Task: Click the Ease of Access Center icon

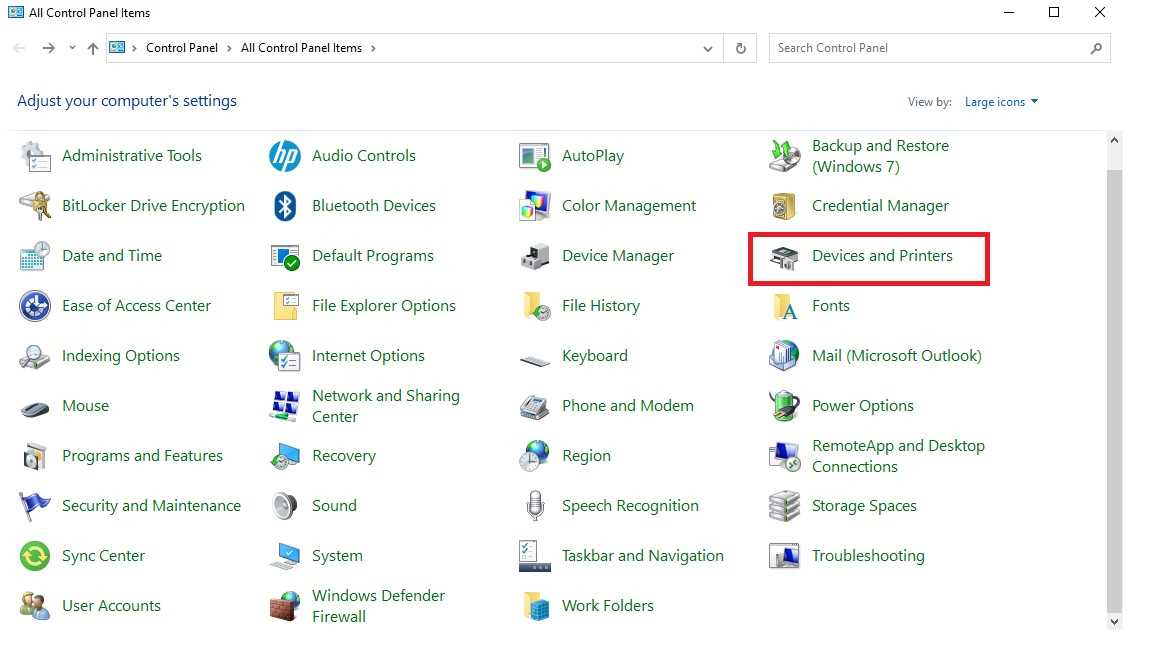Action: (35, 306)
